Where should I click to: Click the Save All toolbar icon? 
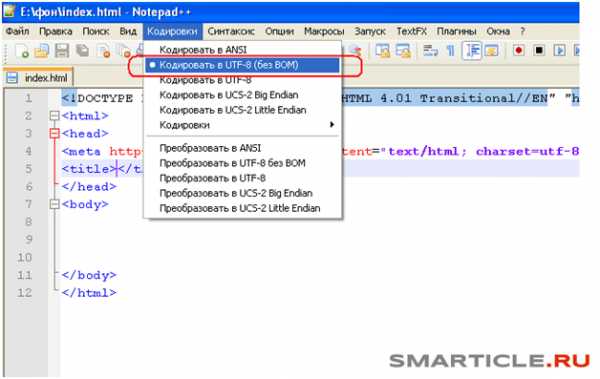tap(82, 51)
